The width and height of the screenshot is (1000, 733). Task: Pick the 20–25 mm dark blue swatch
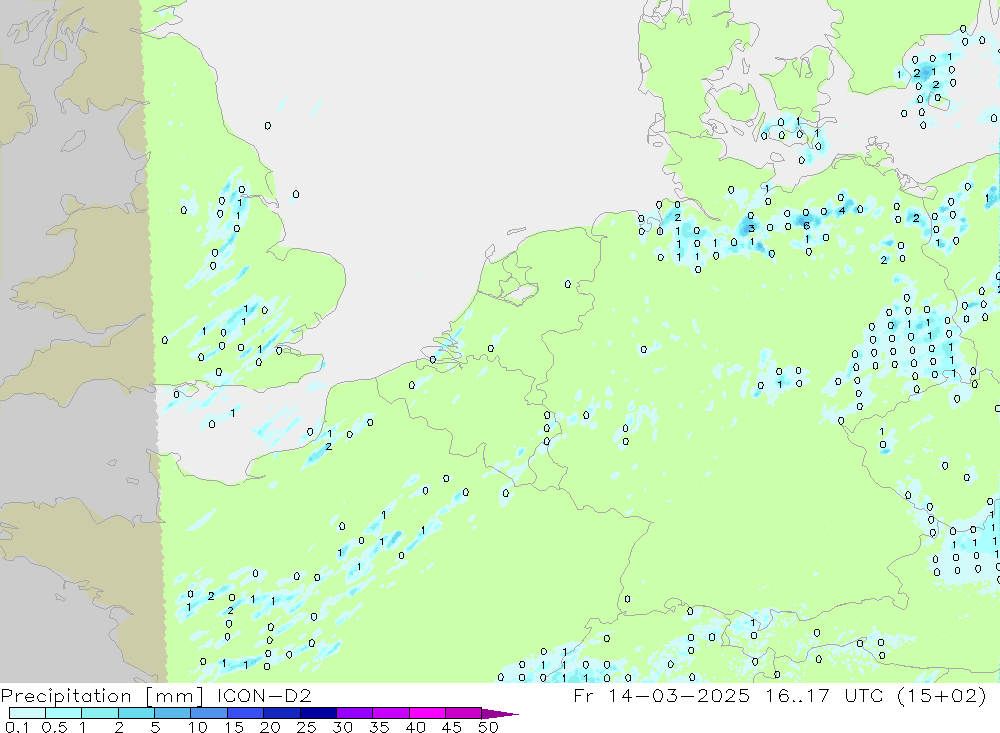(x=282, y=713)
